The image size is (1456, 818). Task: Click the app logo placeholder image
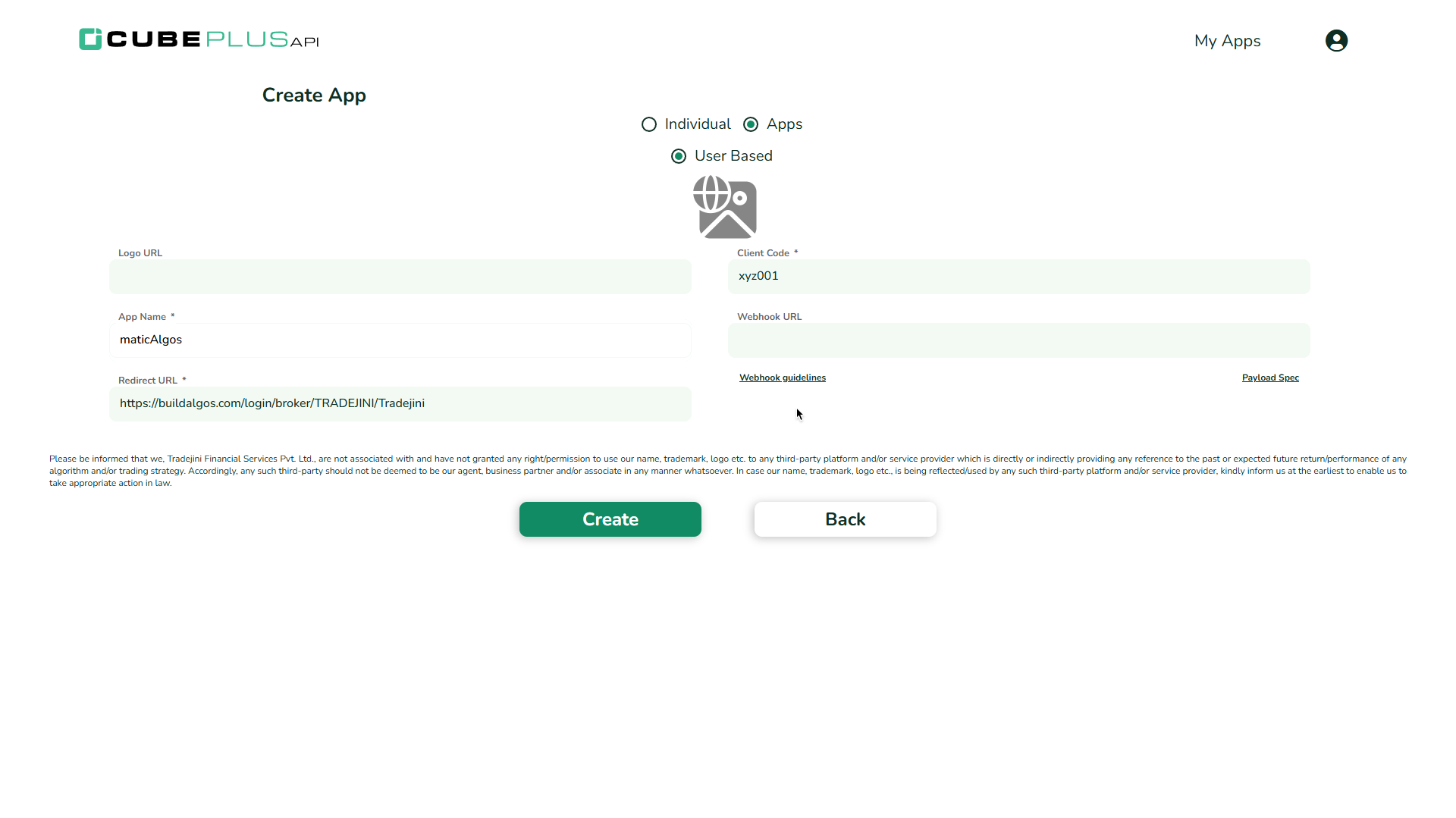pos(725,207)
